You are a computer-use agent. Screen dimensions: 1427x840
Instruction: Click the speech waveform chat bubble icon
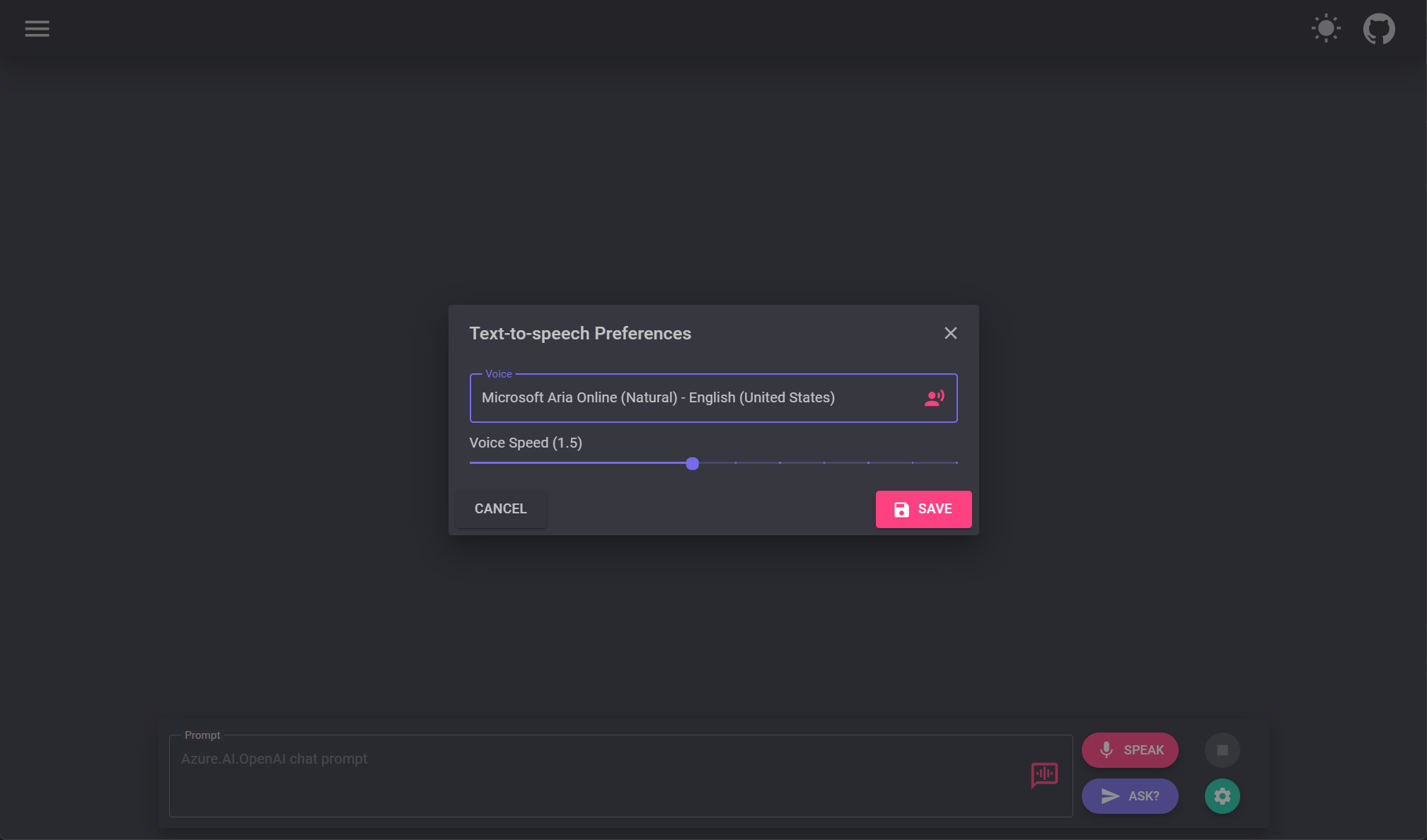click(1044, 775)
